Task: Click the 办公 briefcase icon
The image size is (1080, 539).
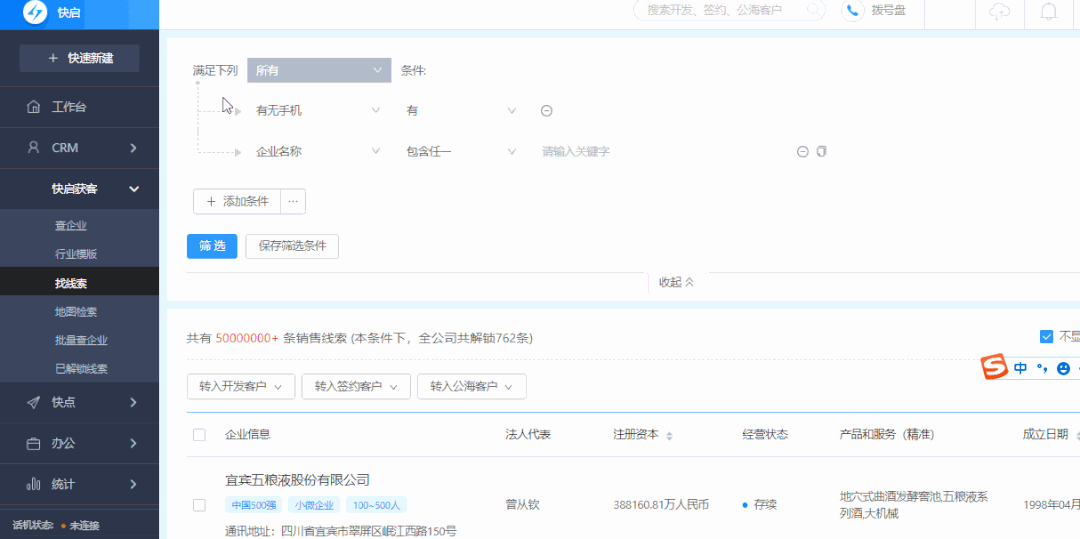Action: (x=33, y=444)
